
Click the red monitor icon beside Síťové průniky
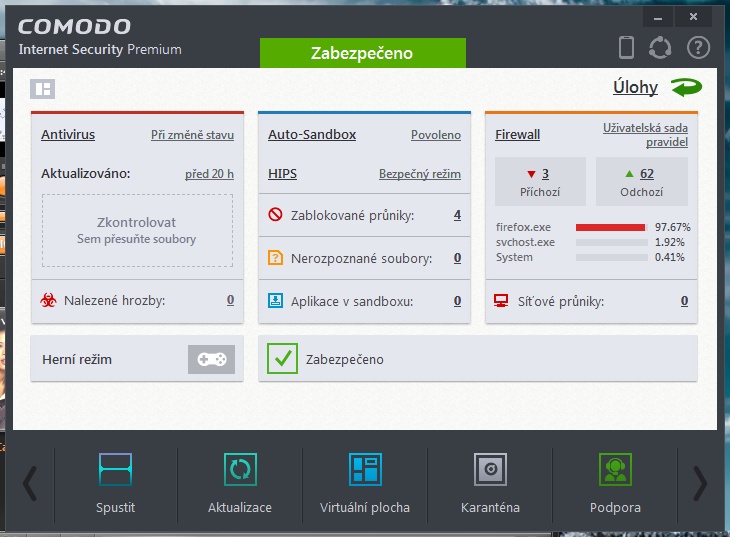tap(501, 300)
